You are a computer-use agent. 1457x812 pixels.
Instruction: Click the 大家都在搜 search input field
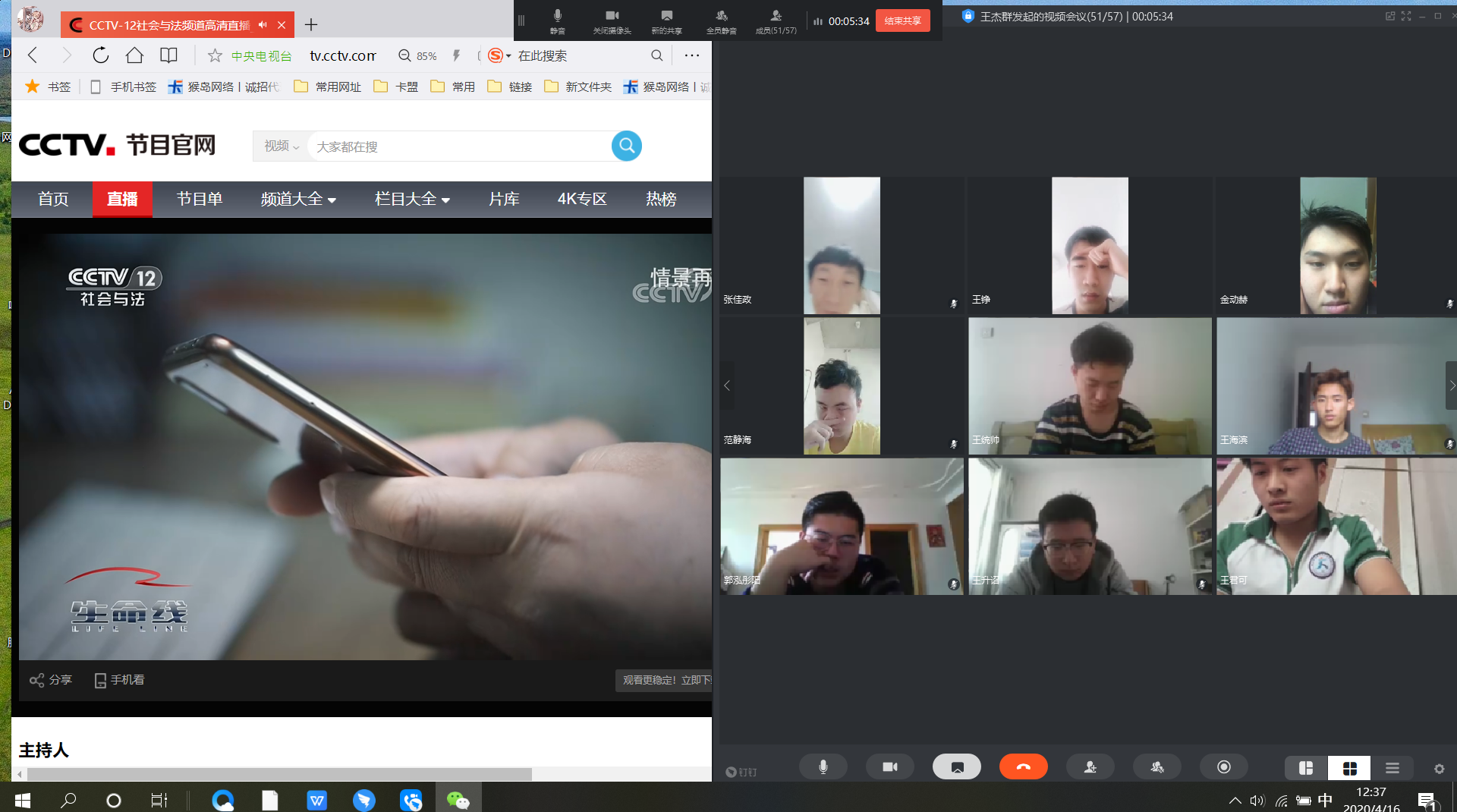pos(459,146)
